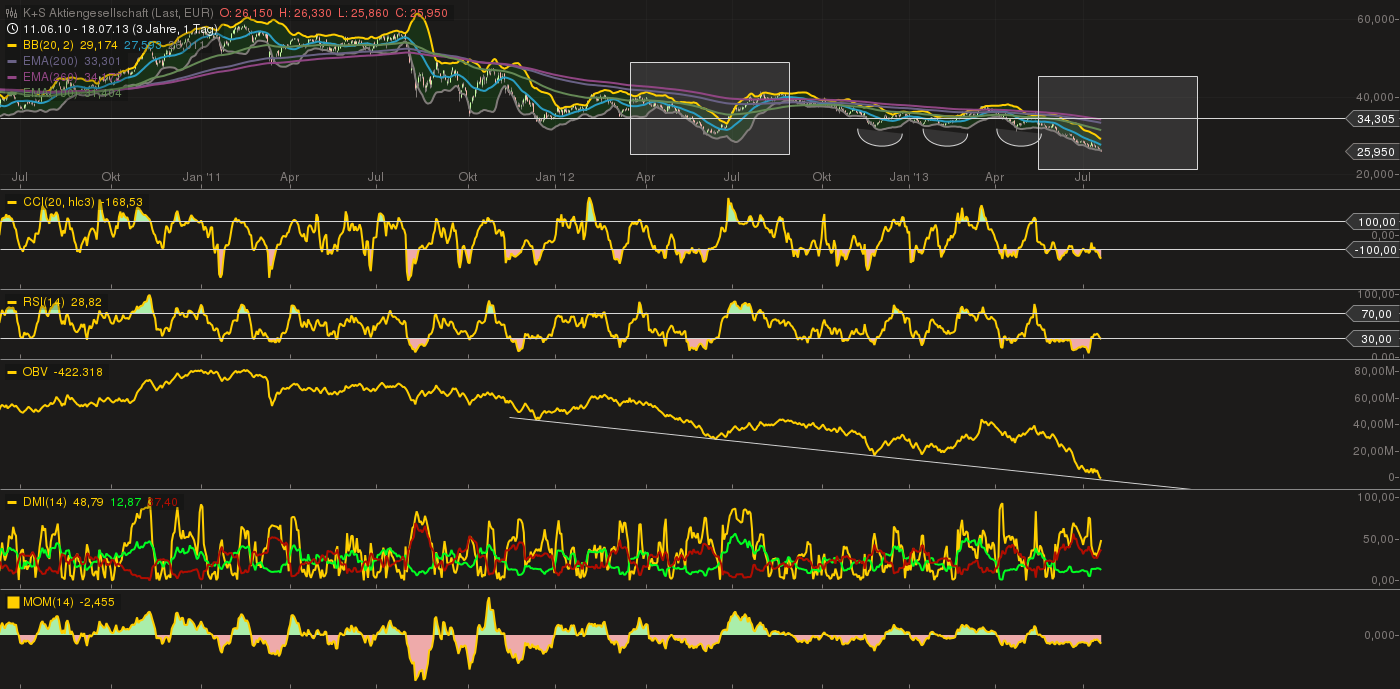Viewport: 1400px width, 689px height.
Task: Click the 60,000 price axis label
Action: pos(1378,19)
